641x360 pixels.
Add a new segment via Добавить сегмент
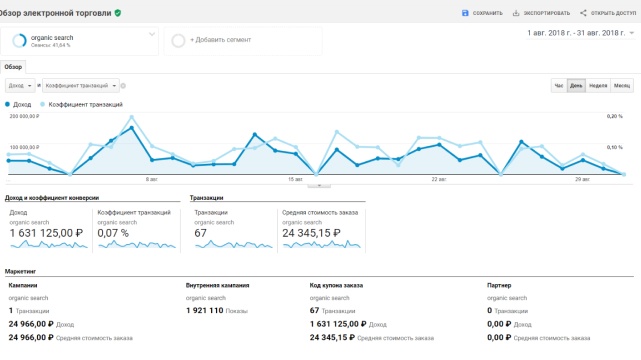[220, 40]
